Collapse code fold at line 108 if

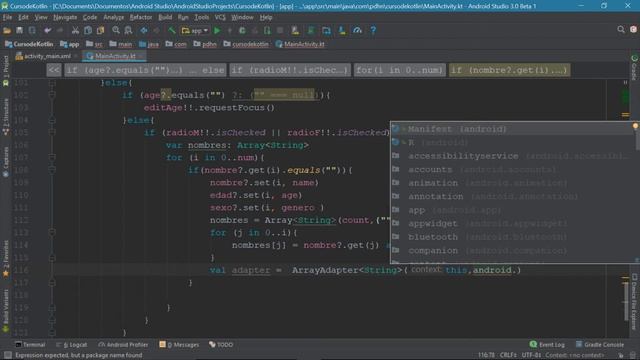[x=52, y=170]
